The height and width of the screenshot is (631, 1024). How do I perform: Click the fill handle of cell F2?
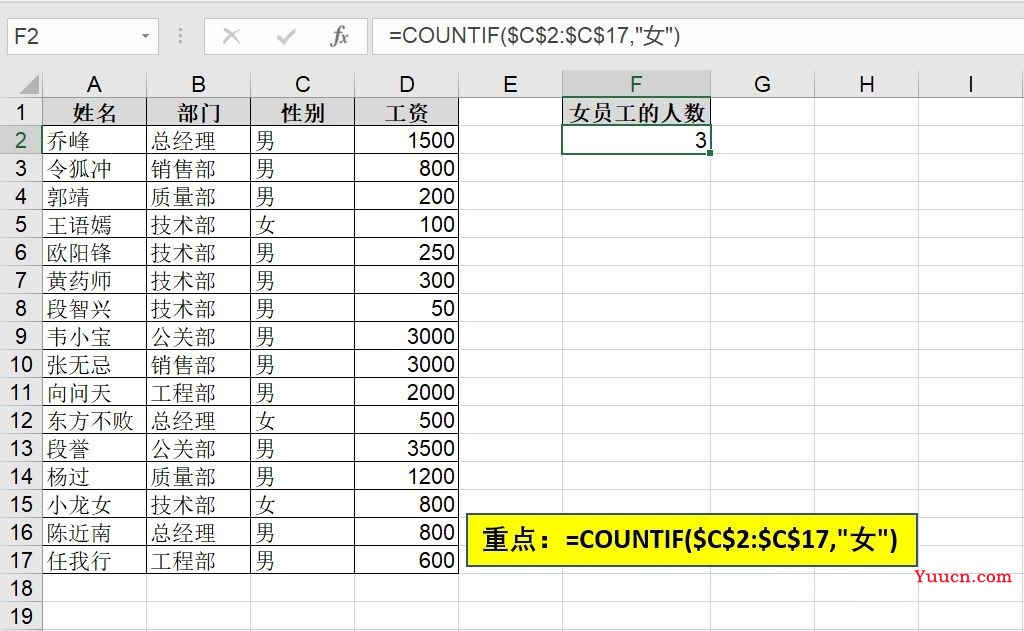pyautogui.click(x=710, y=154)
